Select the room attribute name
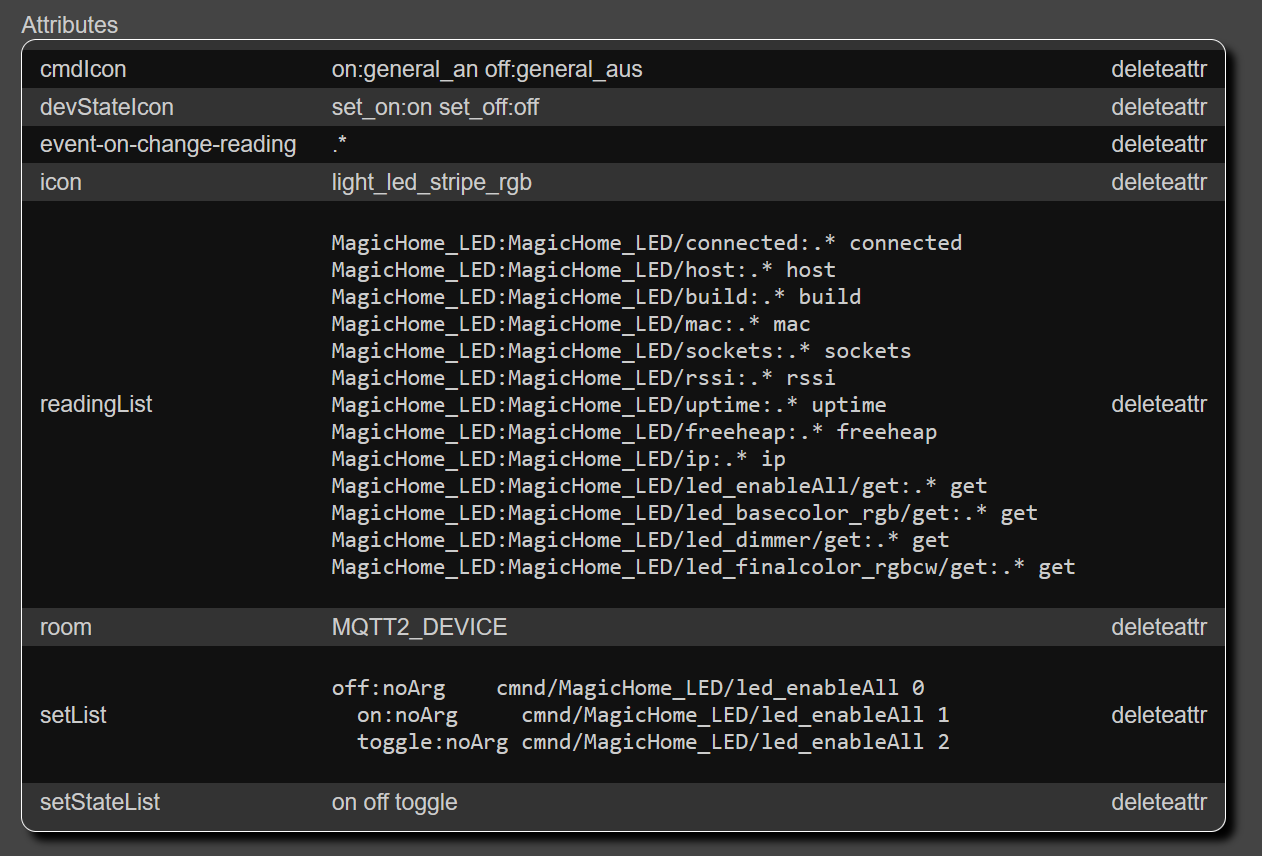Screen dimensions: 1262x856 click(66, 628)
